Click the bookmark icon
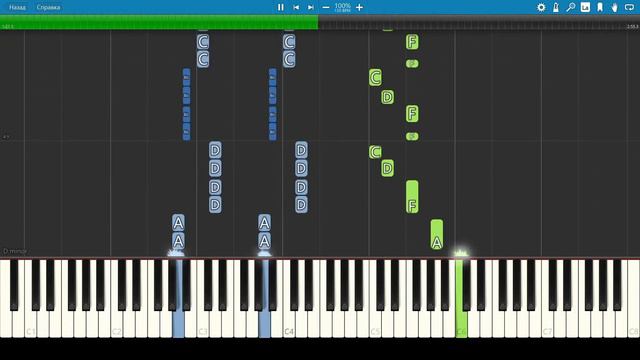This screenshot has width=640, height=360. click(600, 7)
